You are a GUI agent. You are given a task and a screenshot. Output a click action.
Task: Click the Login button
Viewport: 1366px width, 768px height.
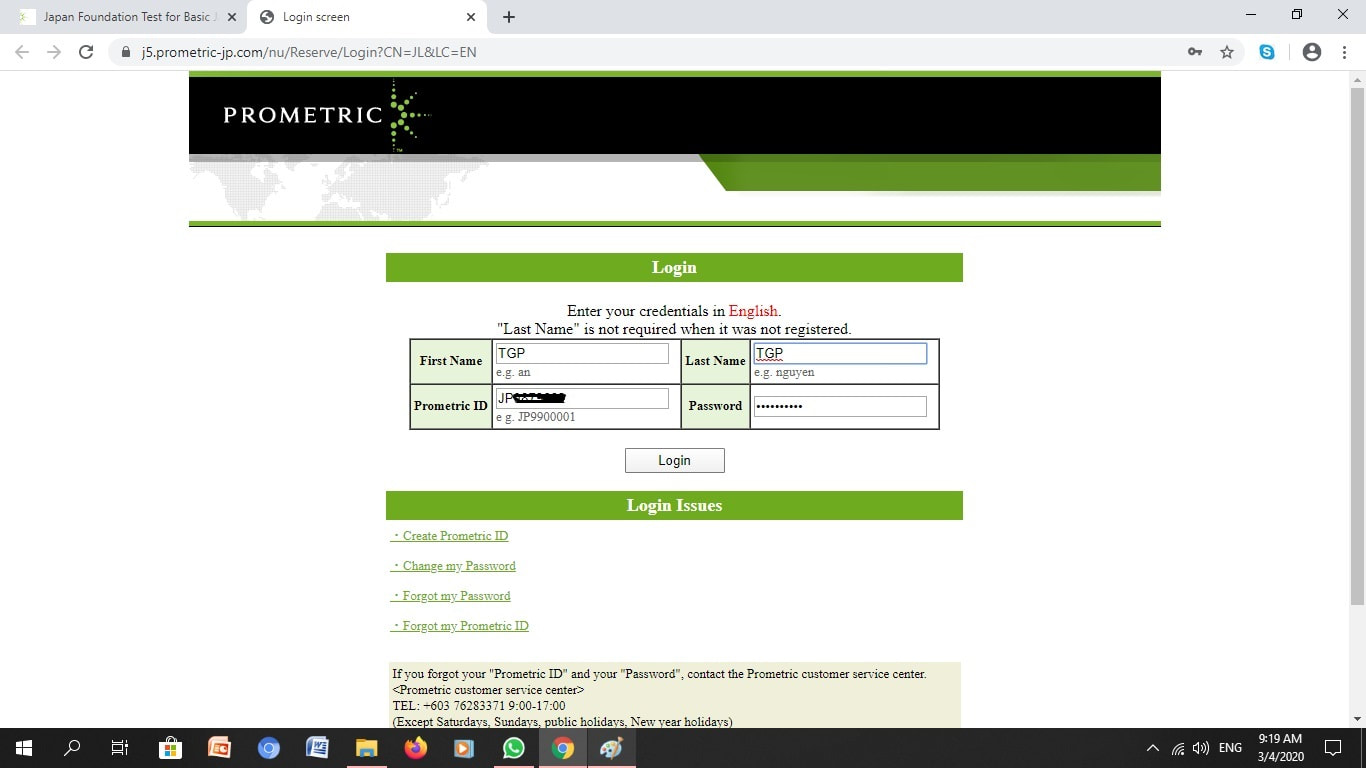[675, 460]
